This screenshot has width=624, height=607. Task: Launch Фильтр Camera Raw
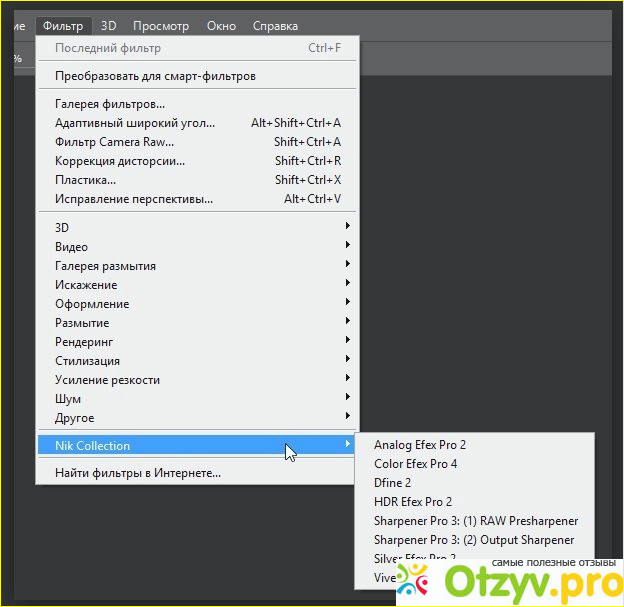[114, 142]
